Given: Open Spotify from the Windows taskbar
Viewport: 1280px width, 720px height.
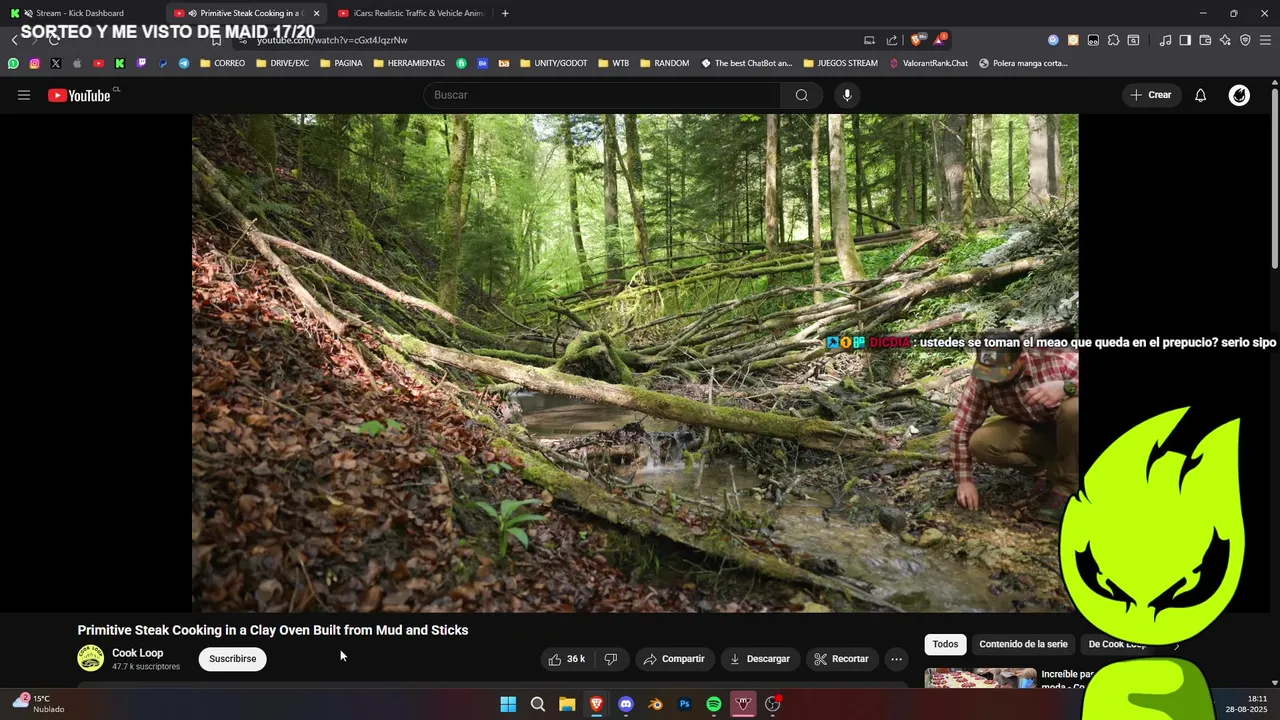Looking at the screenshot, I should [714, 704].
